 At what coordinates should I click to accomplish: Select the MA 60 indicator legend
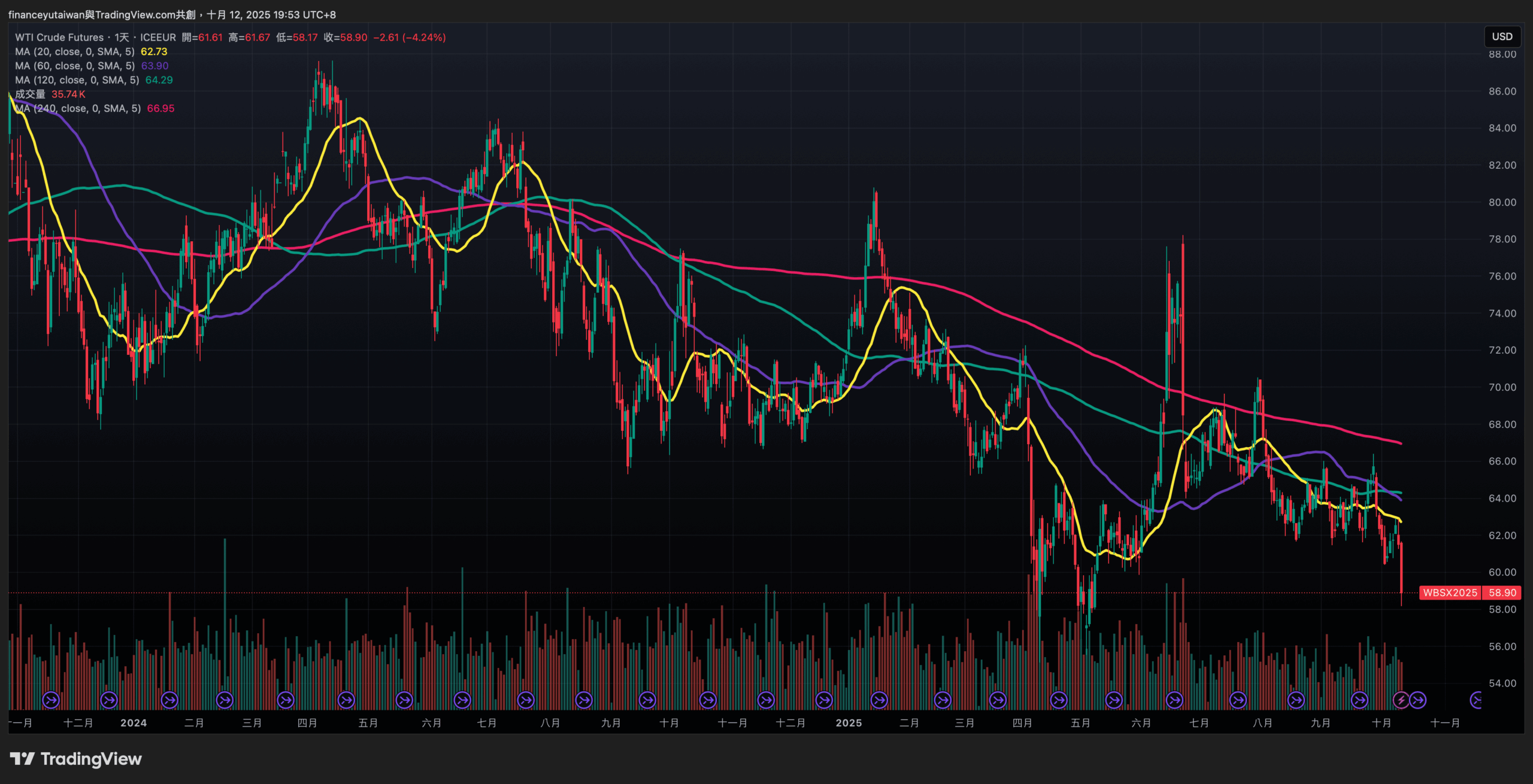click(74, 66)
